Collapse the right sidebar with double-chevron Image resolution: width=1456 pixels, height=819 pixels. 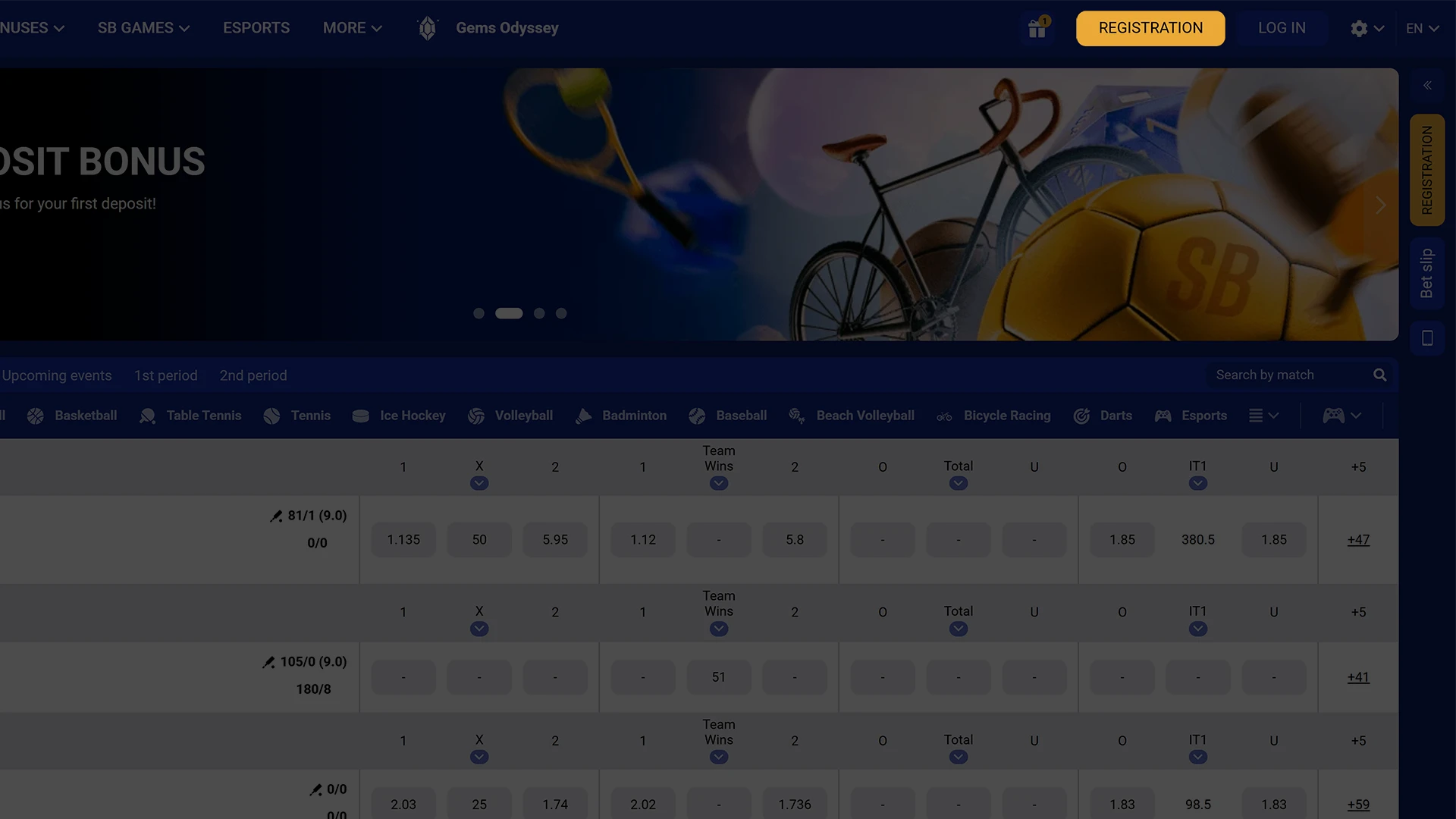pyautogui.click(x=1428, y=85)
